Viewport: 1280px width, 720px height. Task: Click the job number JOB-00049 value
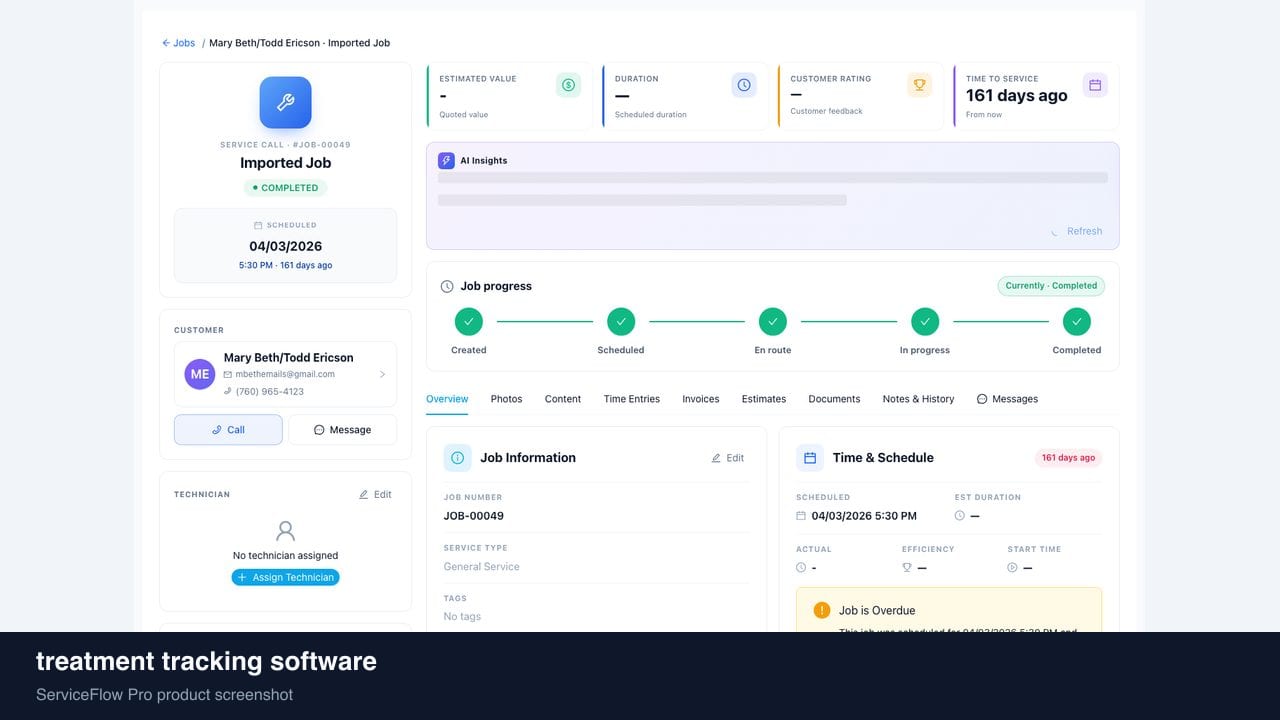pos(474,516)
